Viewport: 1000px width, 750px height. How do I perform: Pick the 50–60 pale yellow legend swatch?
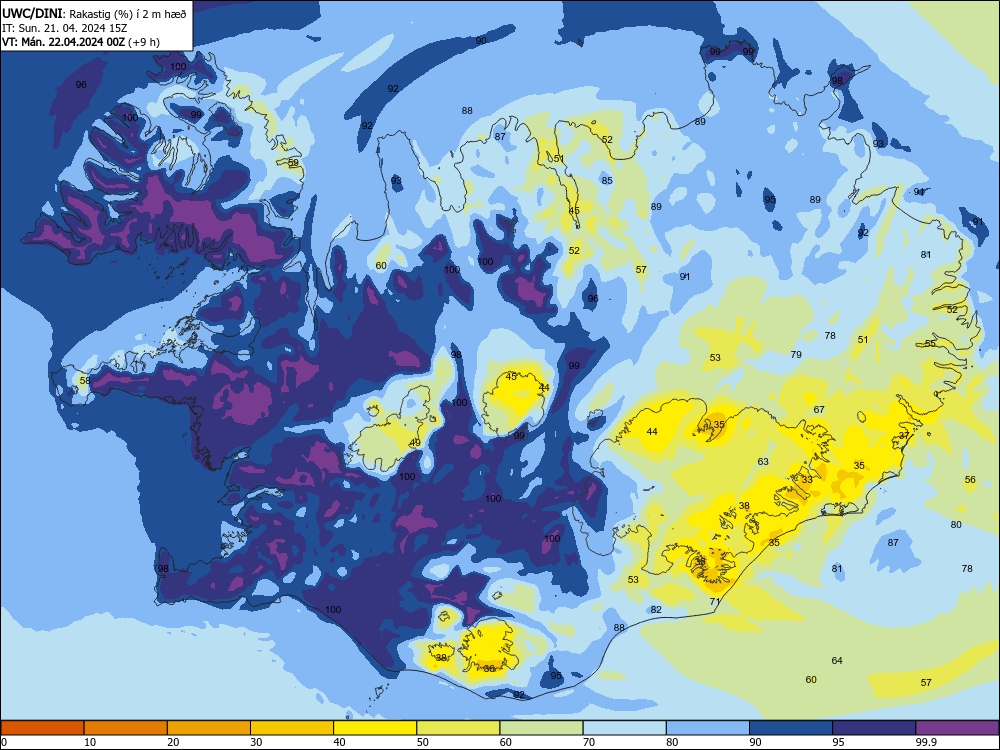[x=458, y=728]
